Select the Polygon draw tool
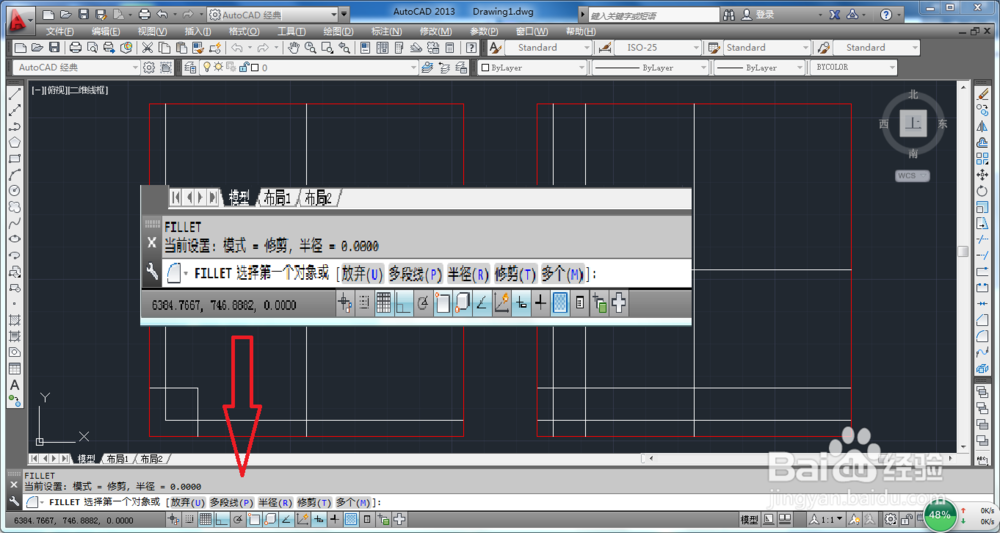 click(x=15, y=142)
